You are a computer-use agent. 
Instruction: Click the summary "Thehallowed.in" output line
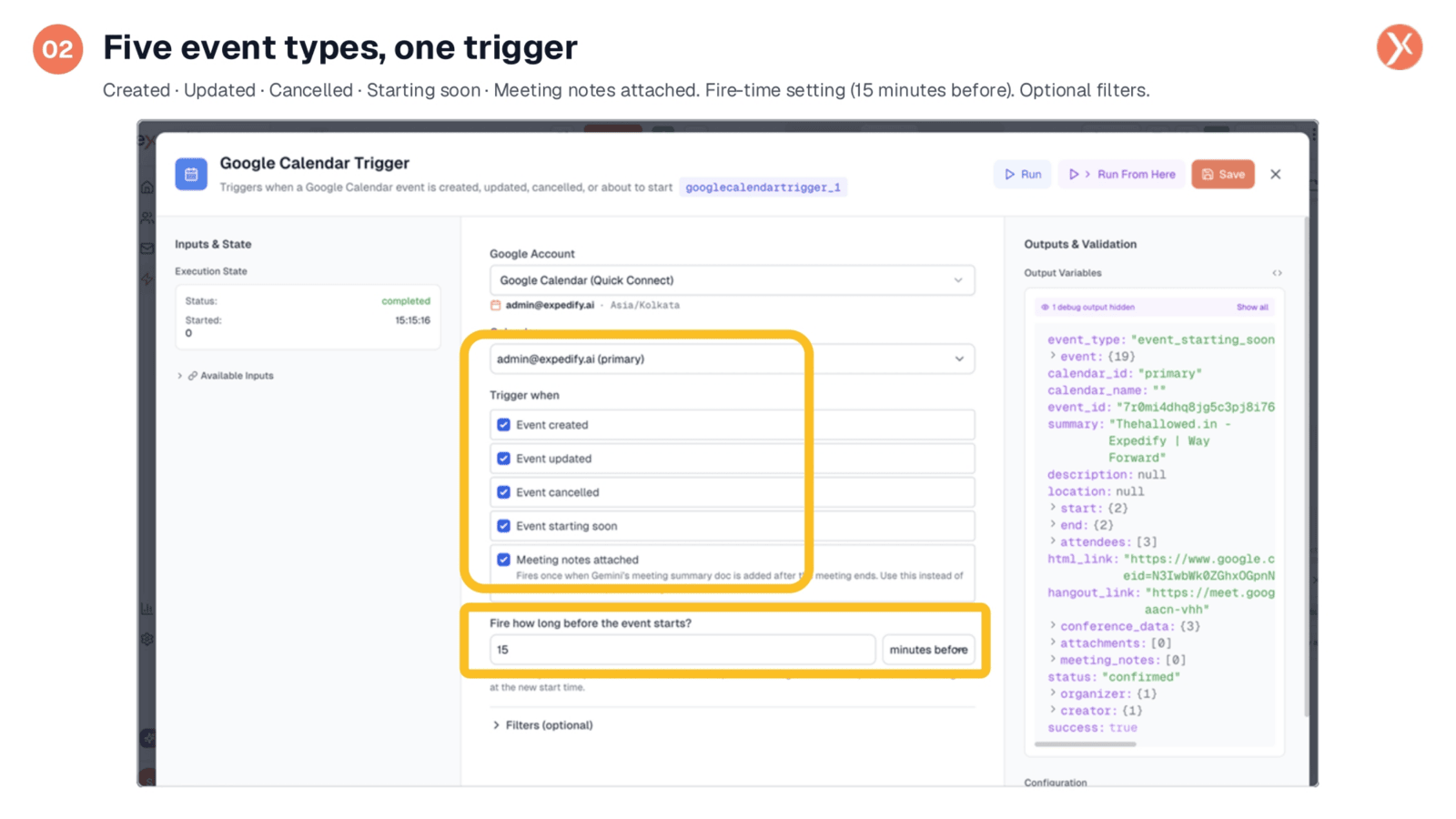(x=1139, y=440)
